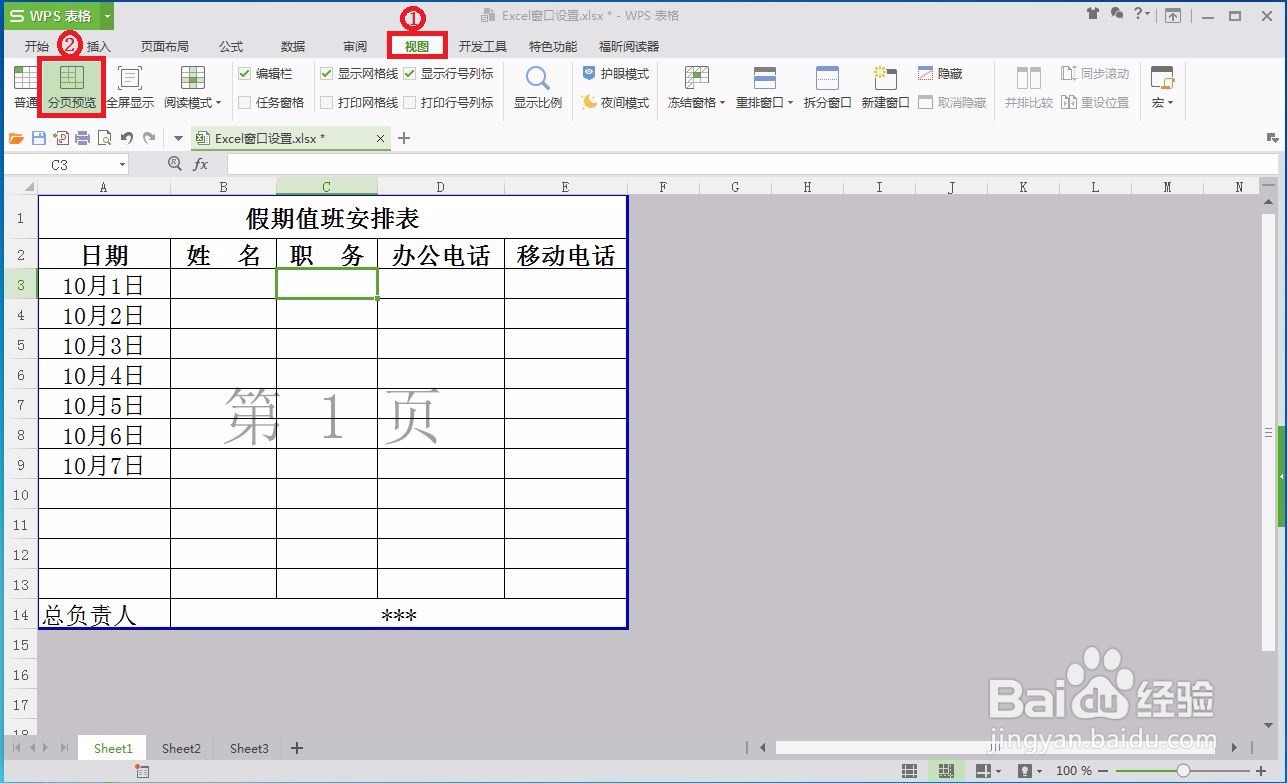Click the WPS 表格 application button
This screenshot has width=1287, height=783.
50,16
